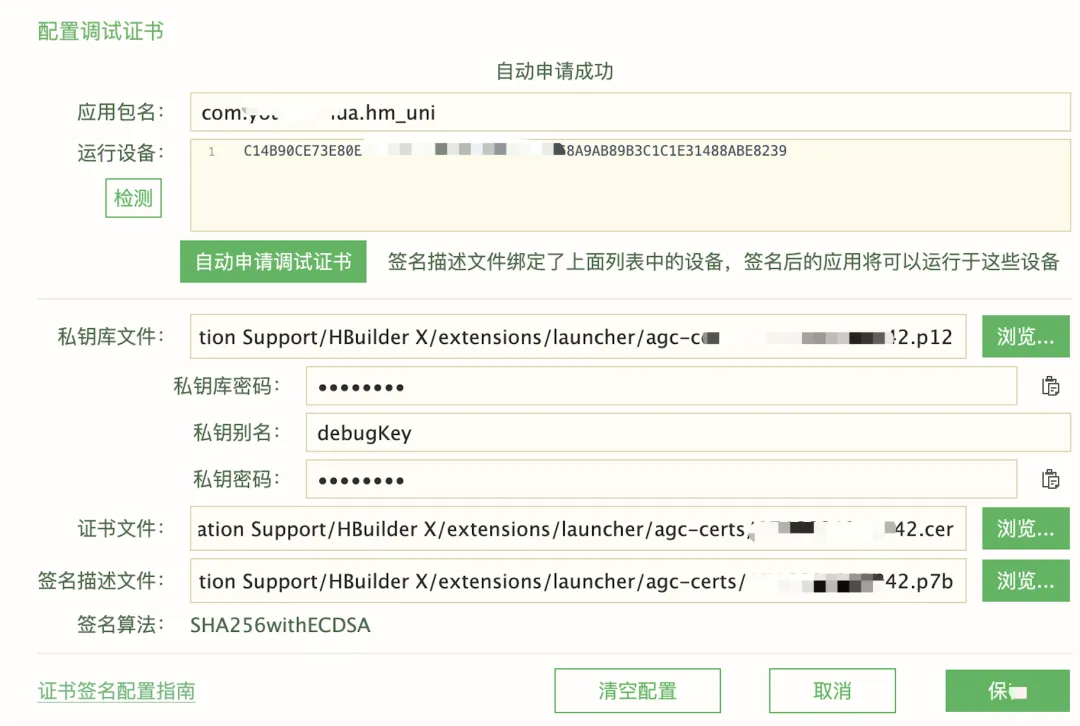1080x726 pixels.
Task: Cancel the dialog with 取消
Action: [x=832, y=691]
